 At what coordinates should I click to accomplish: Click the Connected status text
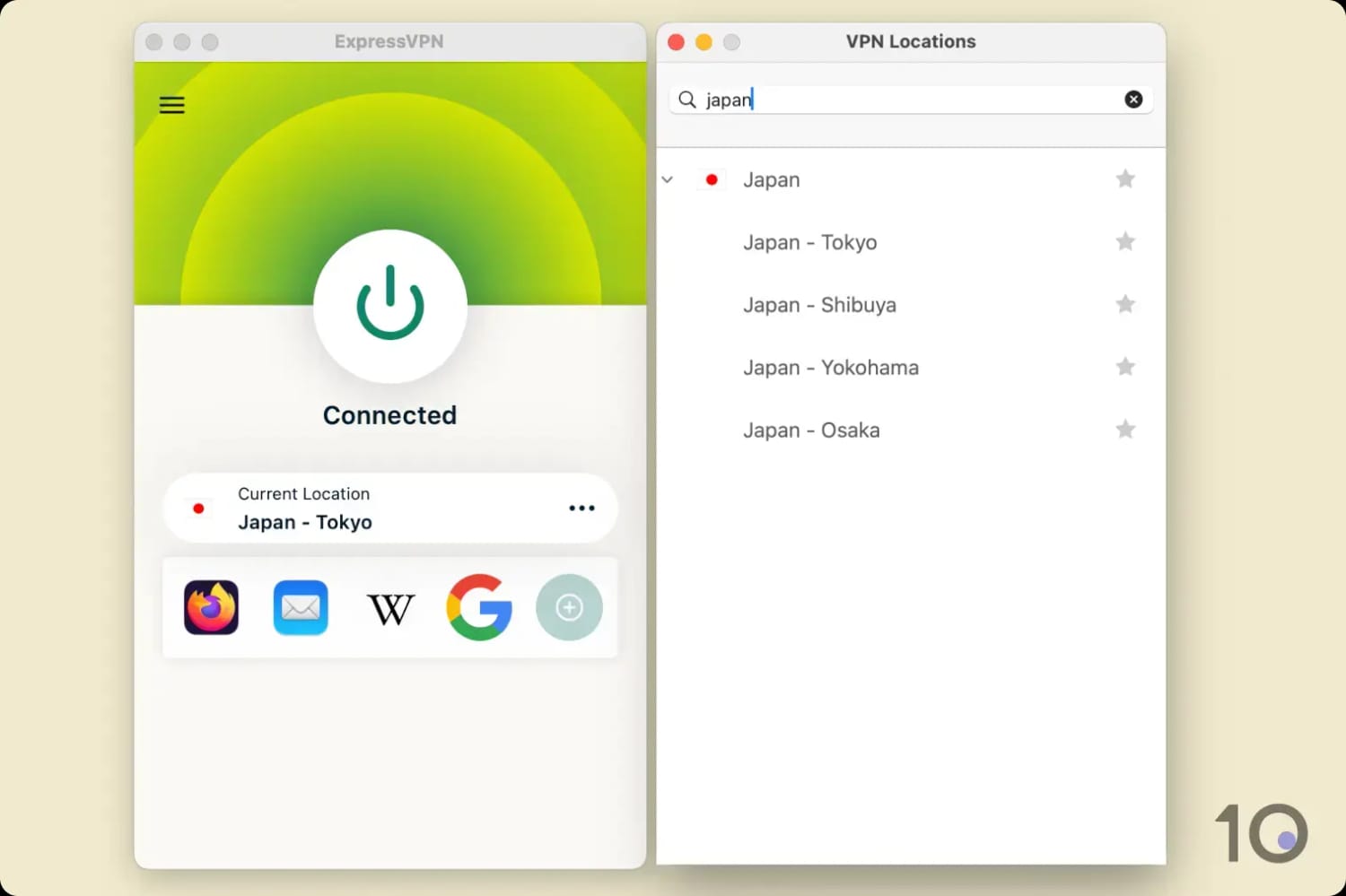click(389, 415)
